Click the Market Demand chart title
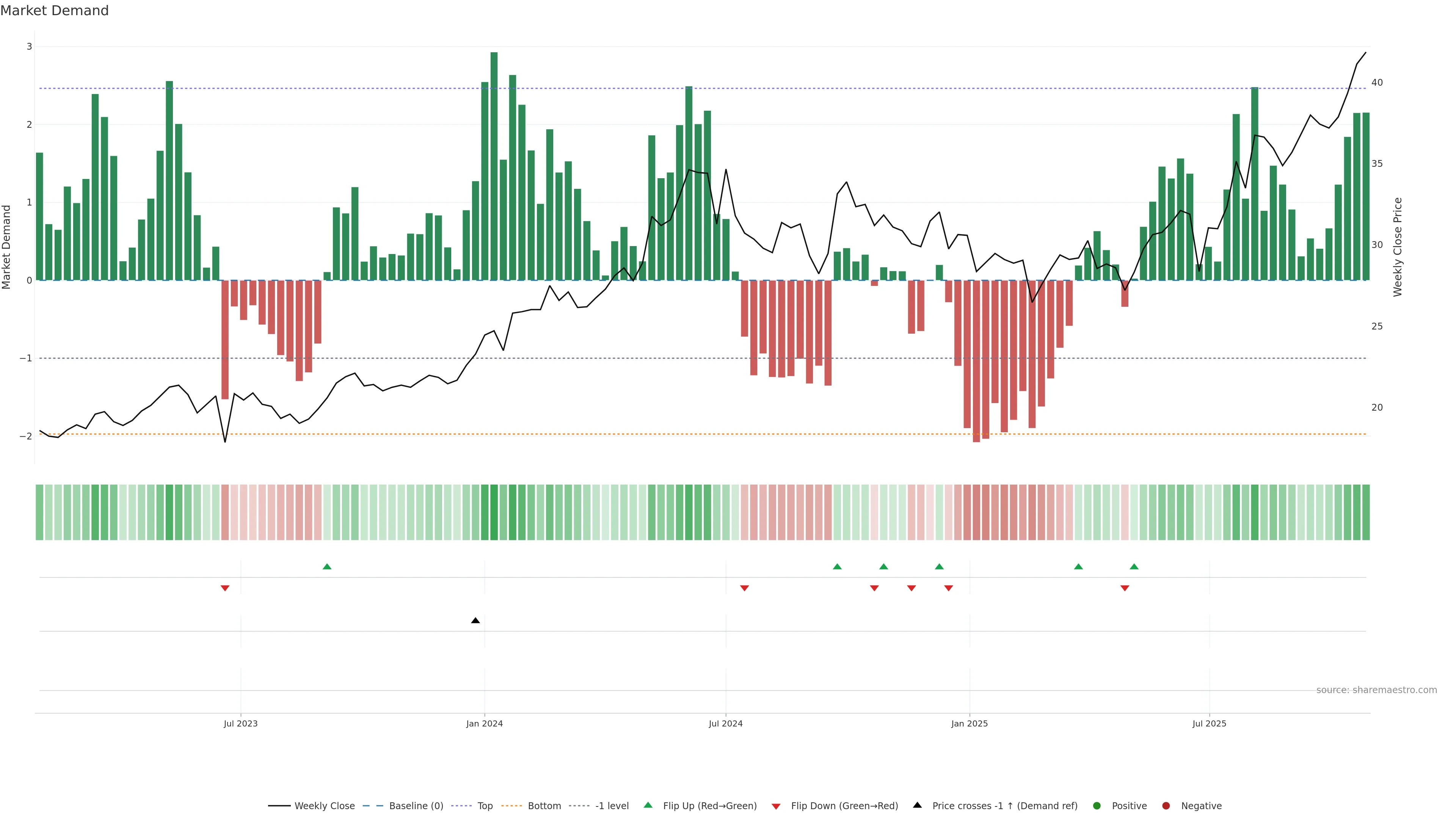 click(54, 11)
